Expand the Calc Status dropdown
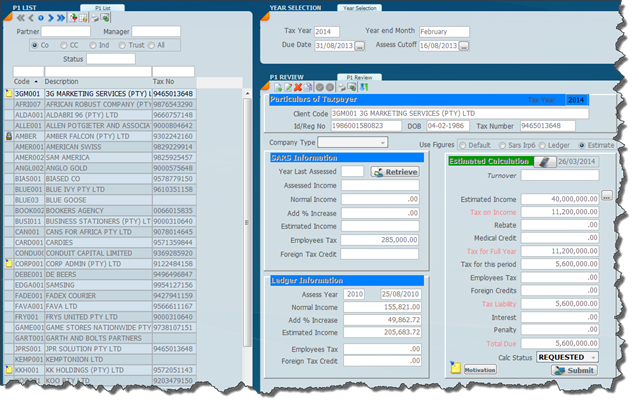The width and height of the screenshot is (639, 405). click(593, 356)
